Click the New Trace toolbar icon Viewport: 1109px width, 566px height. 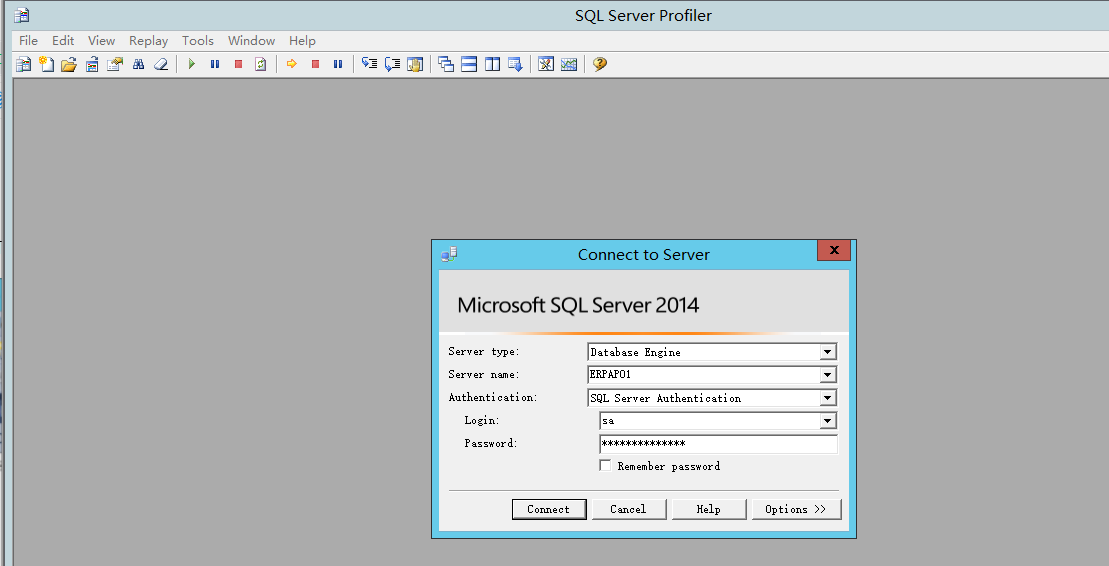[x=23, y=64]
